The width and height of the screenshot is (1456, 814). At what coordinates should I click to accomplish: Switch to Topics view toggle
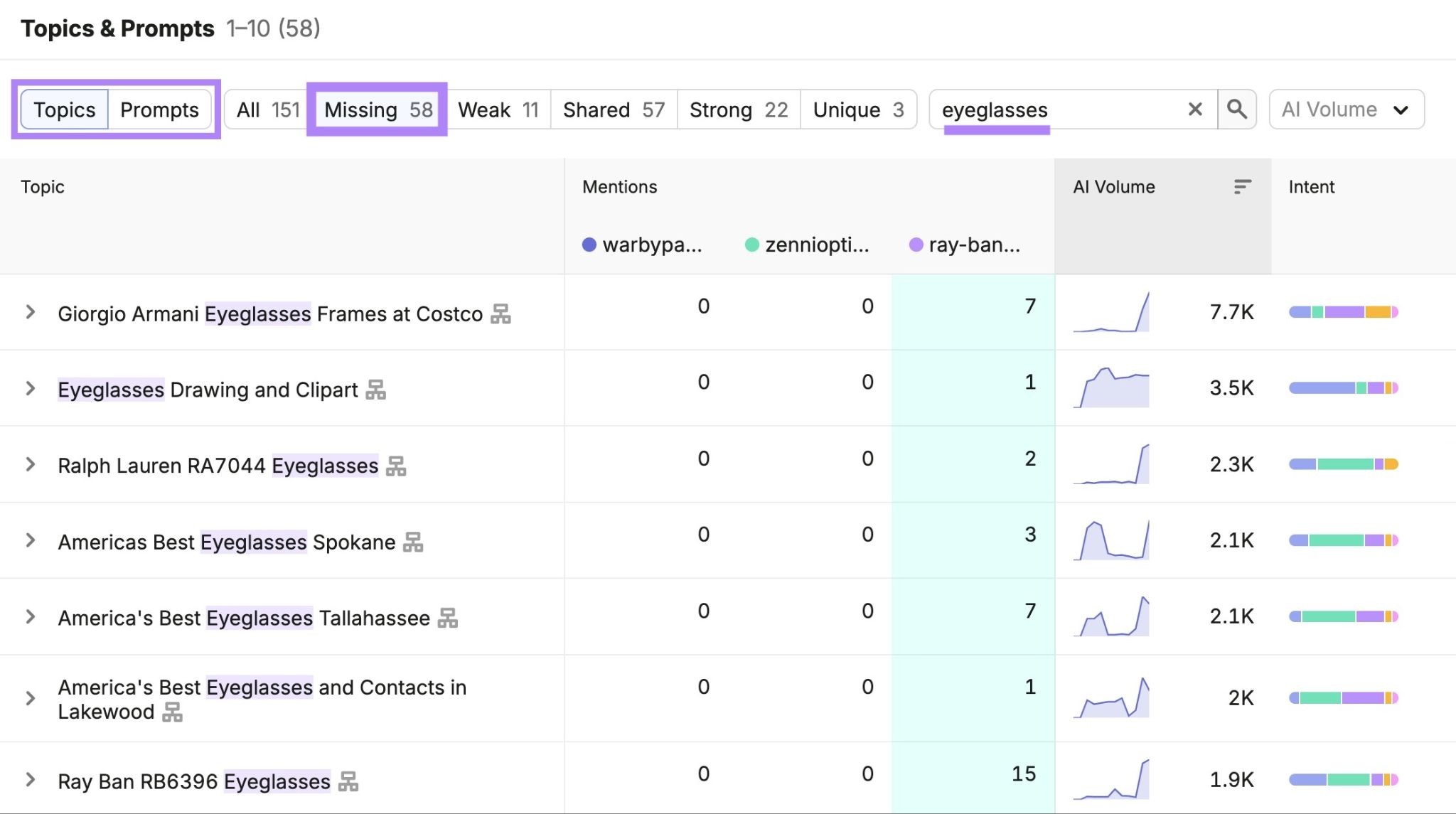[64, 109]
